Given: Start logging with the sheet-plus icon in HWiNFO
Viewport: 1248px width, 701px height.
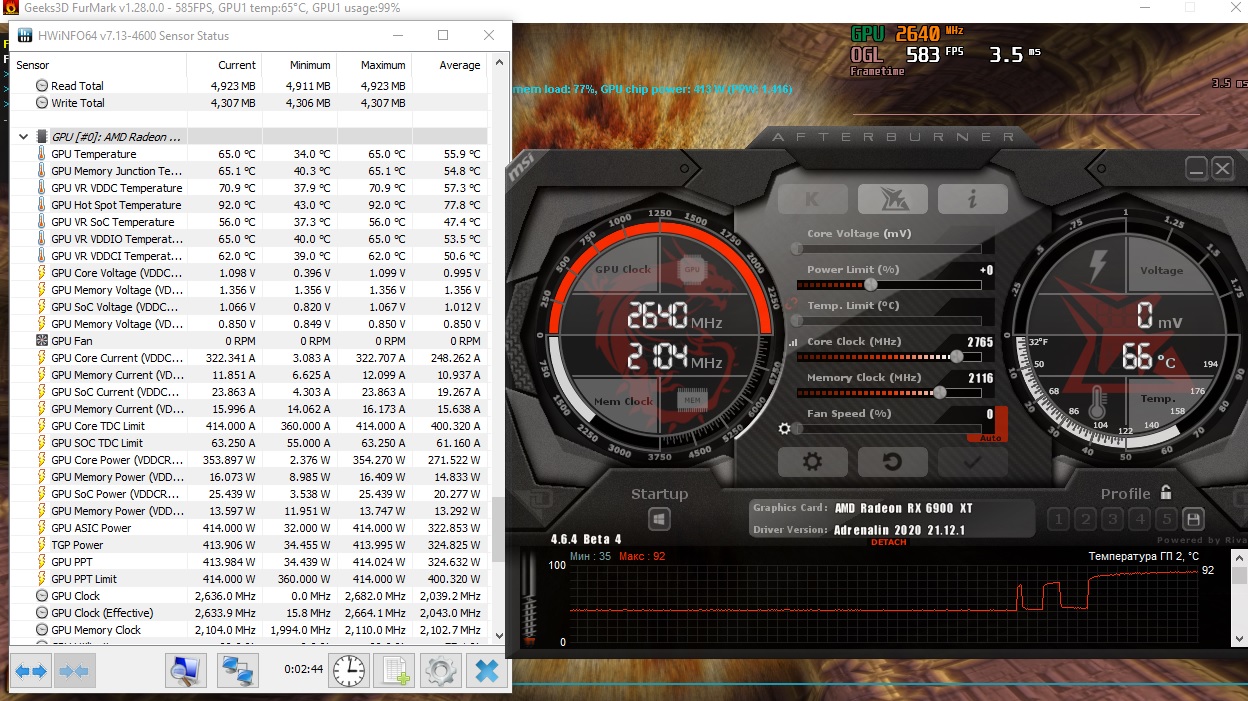Looking at the screenshot, I should (394, 671).
